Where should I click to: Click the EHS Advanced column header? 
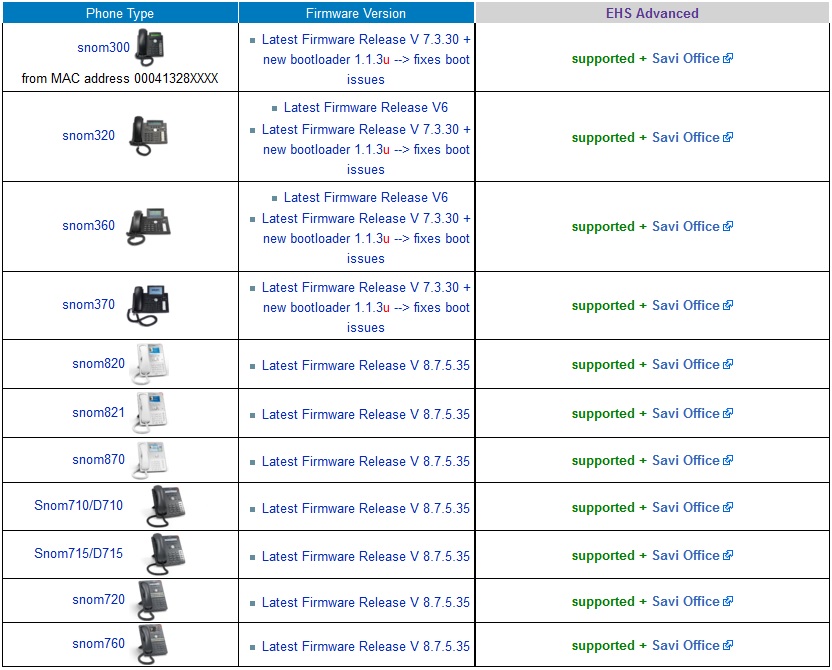[x=652, y=13]
